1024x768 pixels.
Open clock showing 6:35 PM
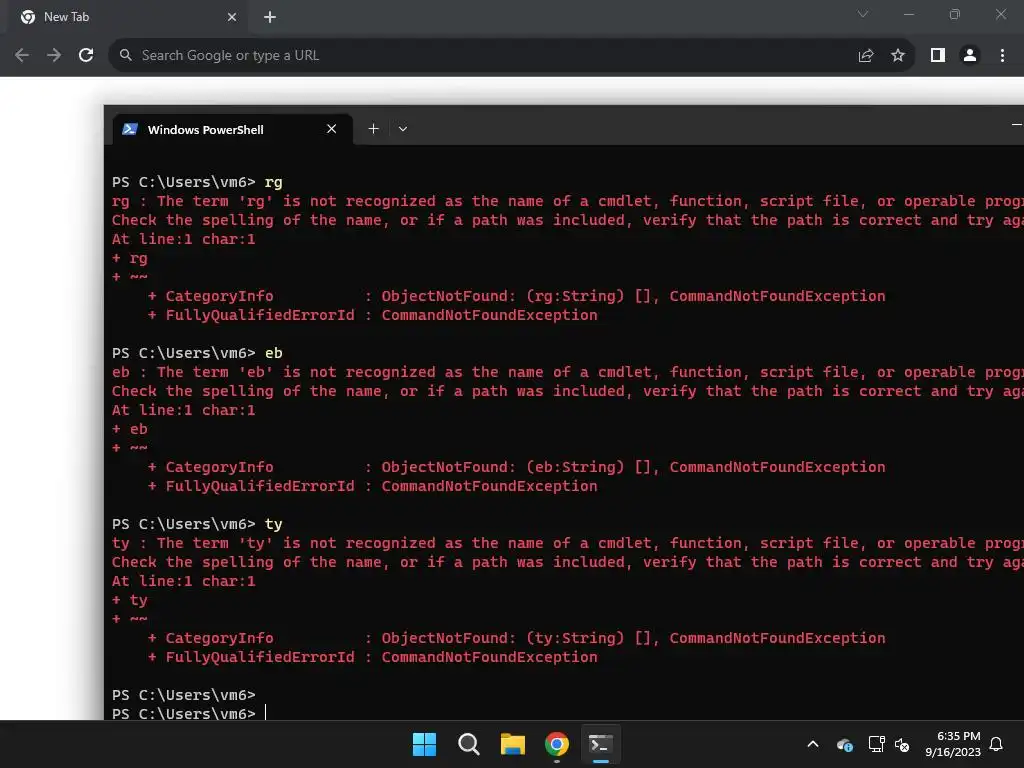[953, 744]
